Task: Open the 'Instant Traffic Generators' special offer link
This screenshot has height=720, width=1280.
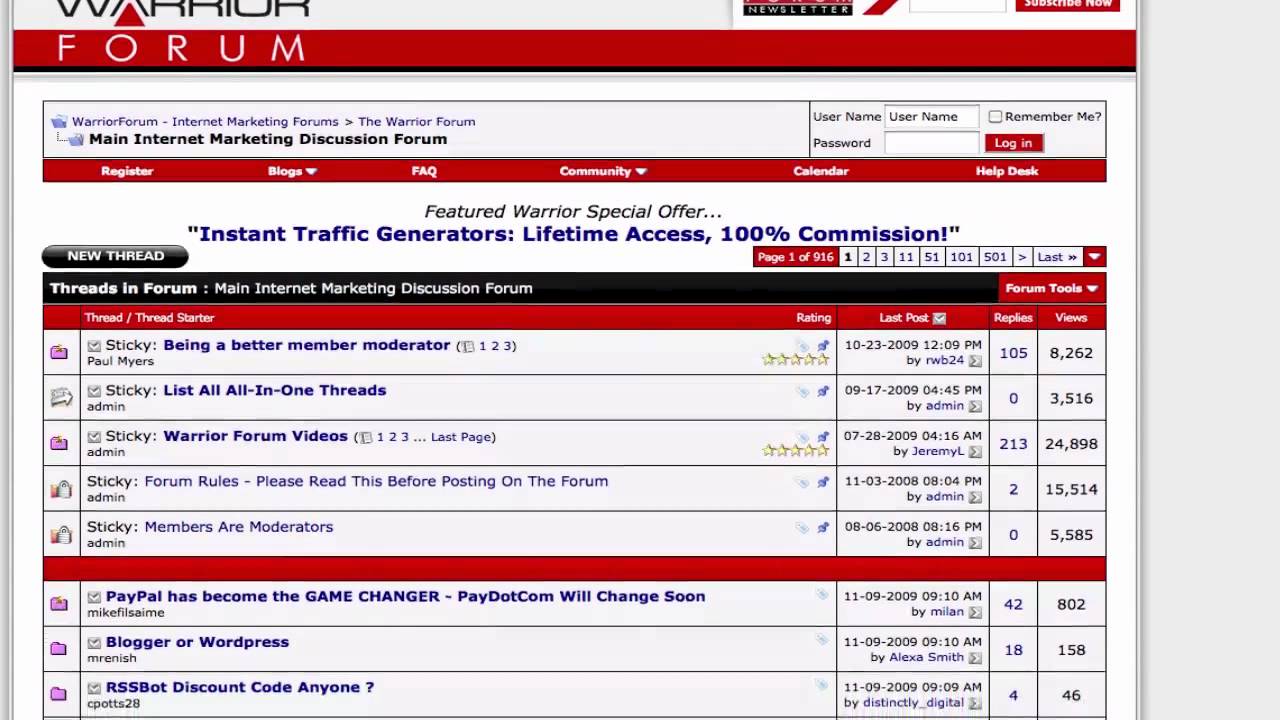Action: pyautogui.click(x=573, y=234)
